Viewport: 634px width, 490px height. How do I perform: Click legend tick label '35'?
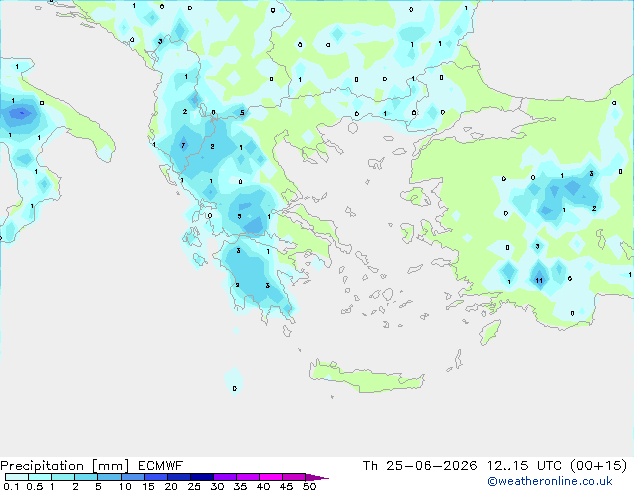pyautogui.click(x=240, y=486)
